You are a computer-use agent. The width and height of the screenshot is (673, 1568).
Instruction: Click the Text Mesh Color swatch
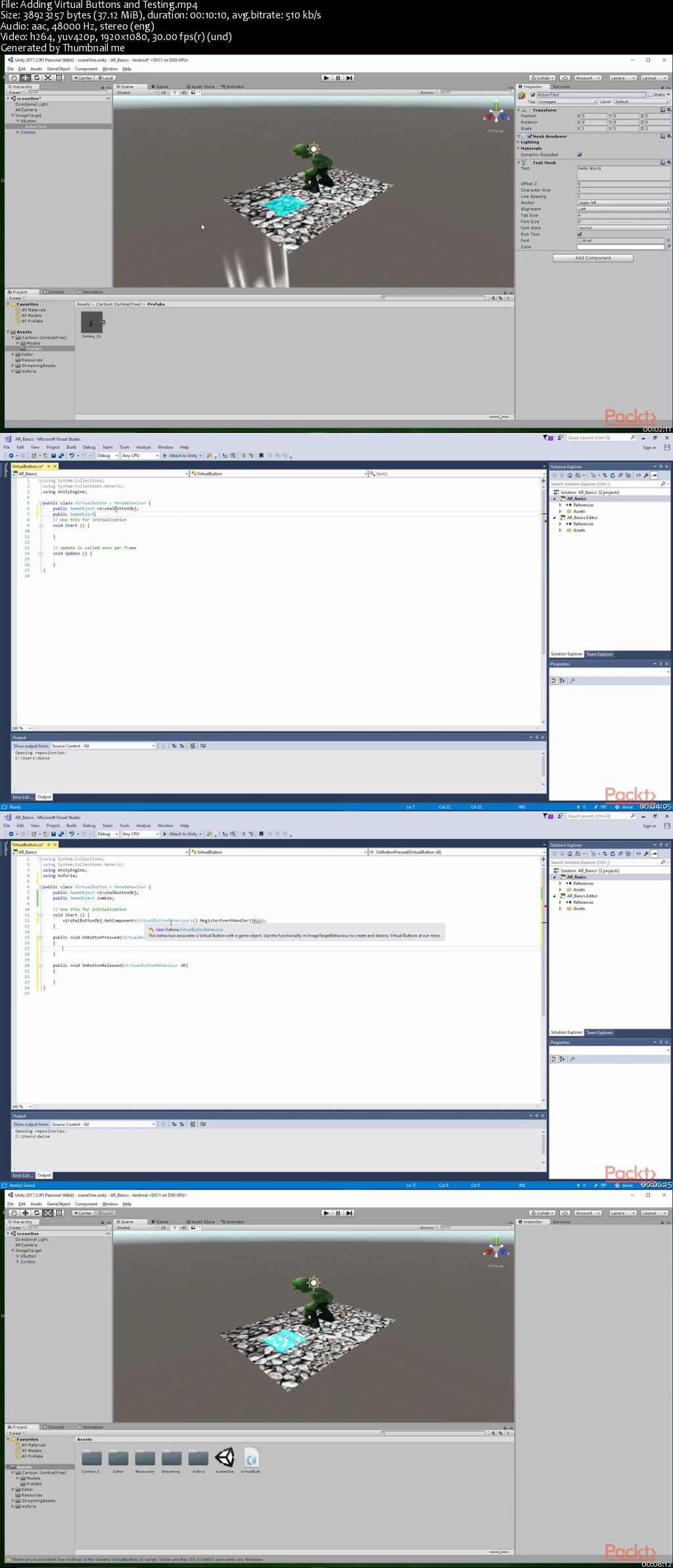(x=620, y=247)
